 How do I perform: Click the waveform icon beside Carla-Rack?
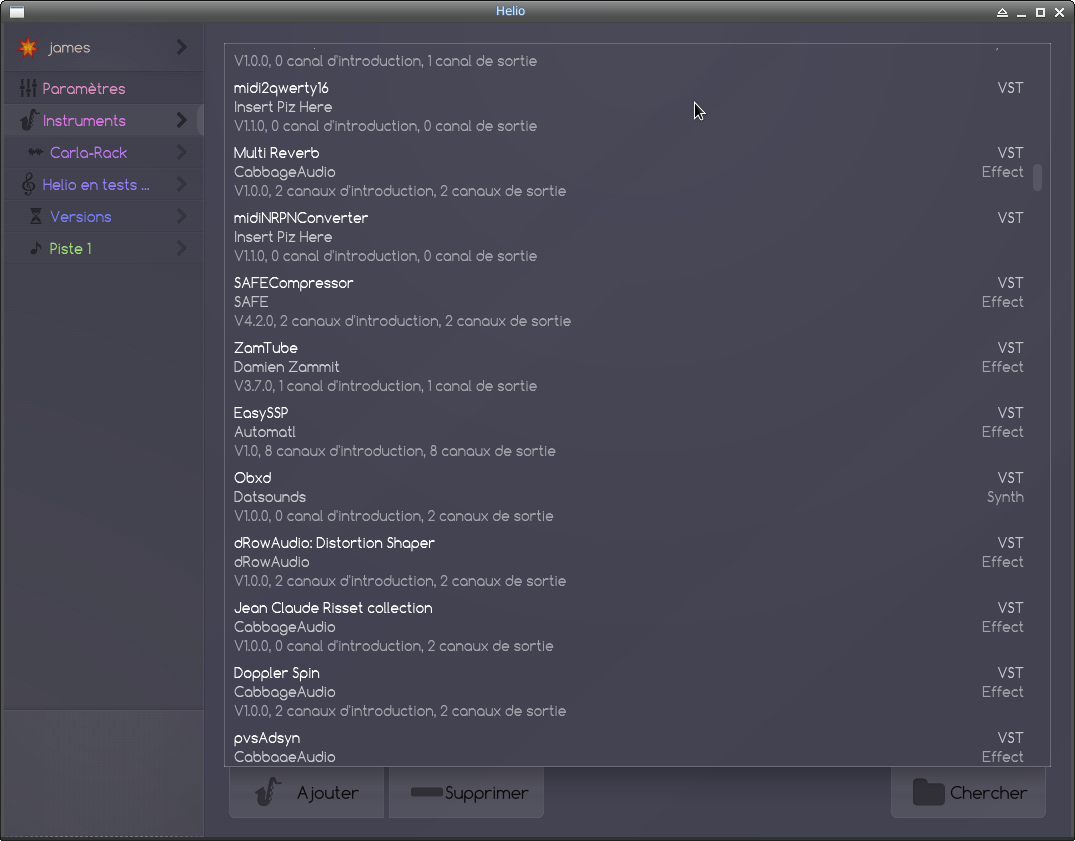[x=36, y=152]
